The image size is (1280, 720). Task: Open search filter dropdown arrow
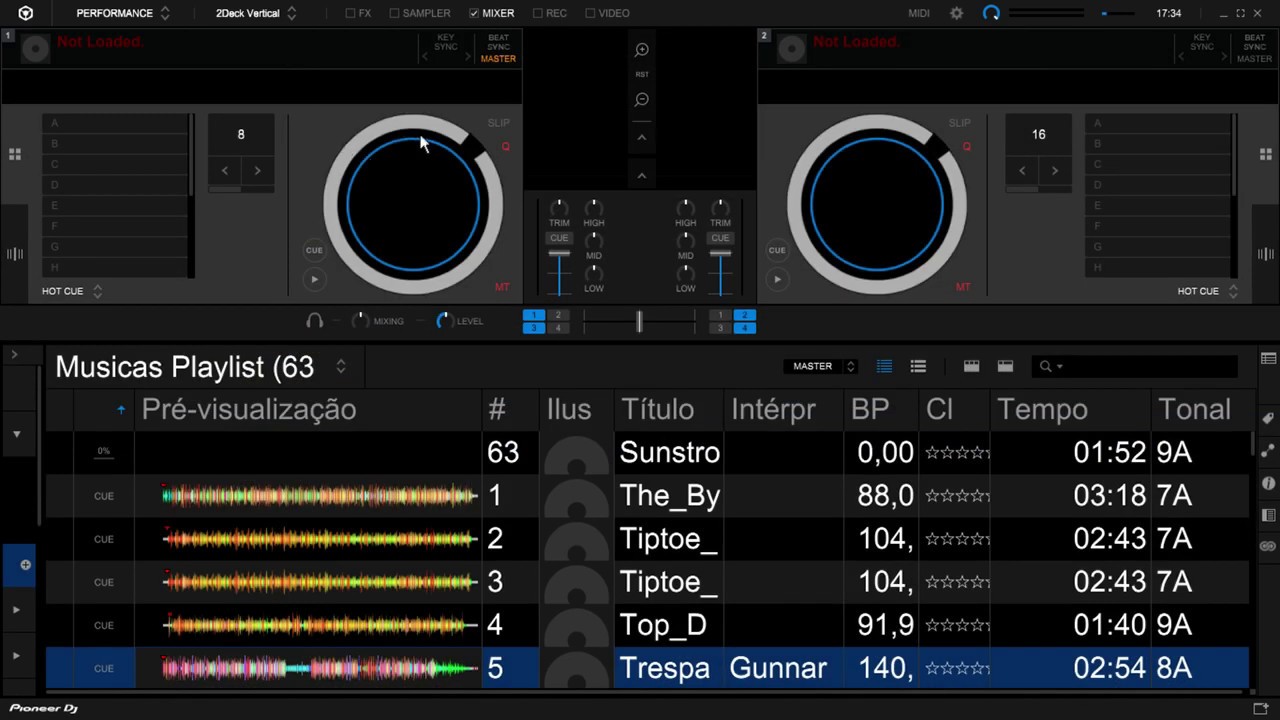click(x=1059, y=367)
